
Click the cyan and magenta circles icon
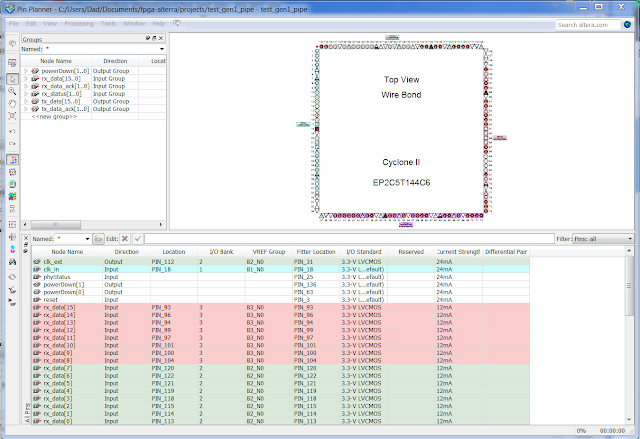[12, 249]
